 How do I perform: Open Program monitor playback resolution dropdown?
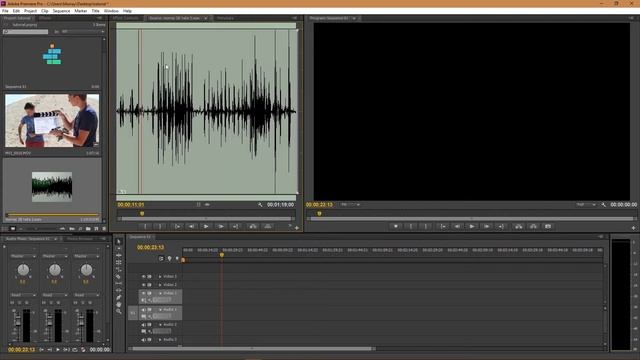pyautogui.click(x=586, y=204)
